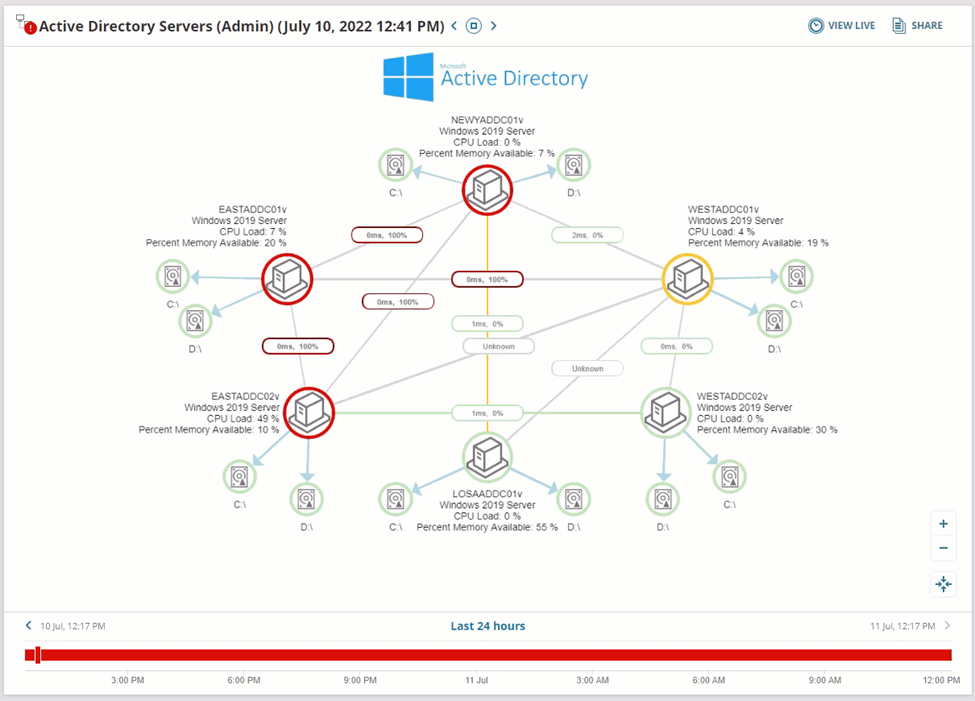Click the LOSAADDC01v server node

(x=487, y=457)
